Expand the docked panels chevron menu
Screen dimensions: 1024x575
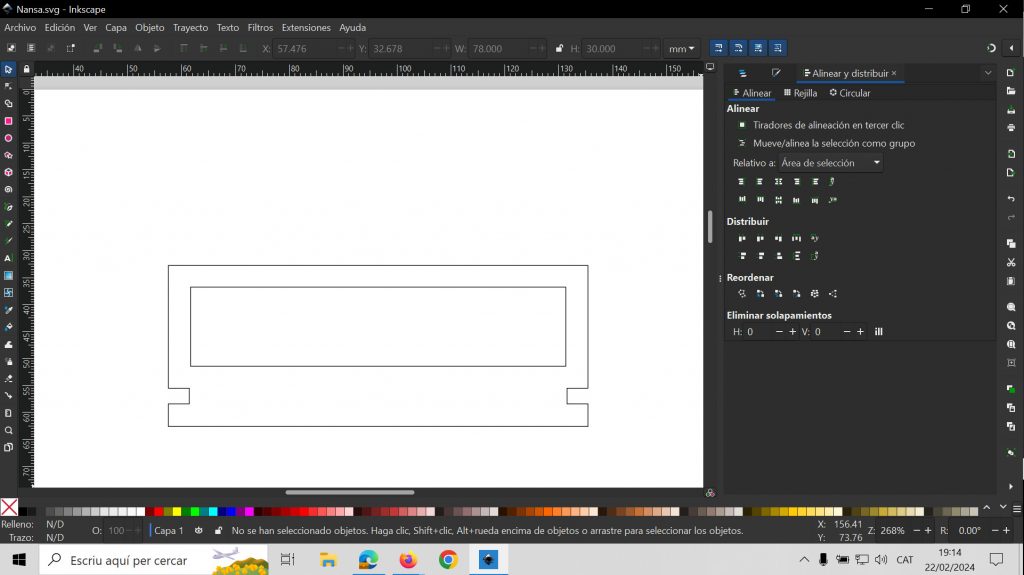click(x=987, y=73)
